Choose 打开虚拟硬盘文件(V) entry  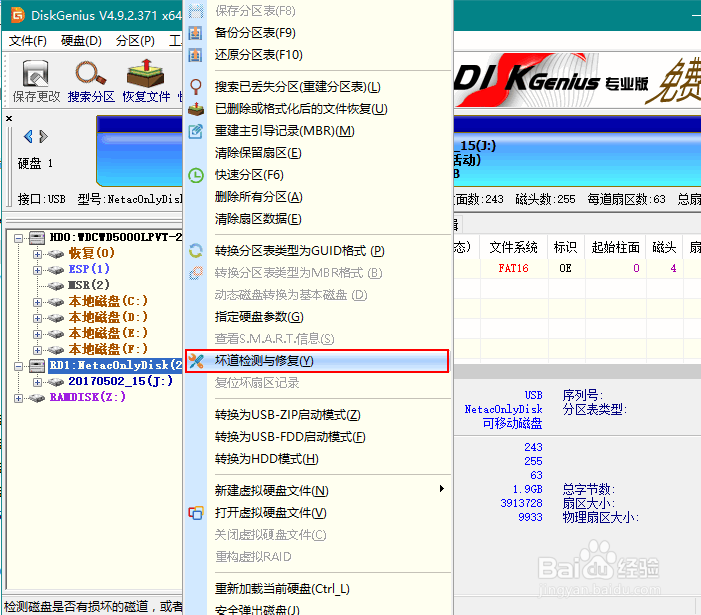(270, 513)
